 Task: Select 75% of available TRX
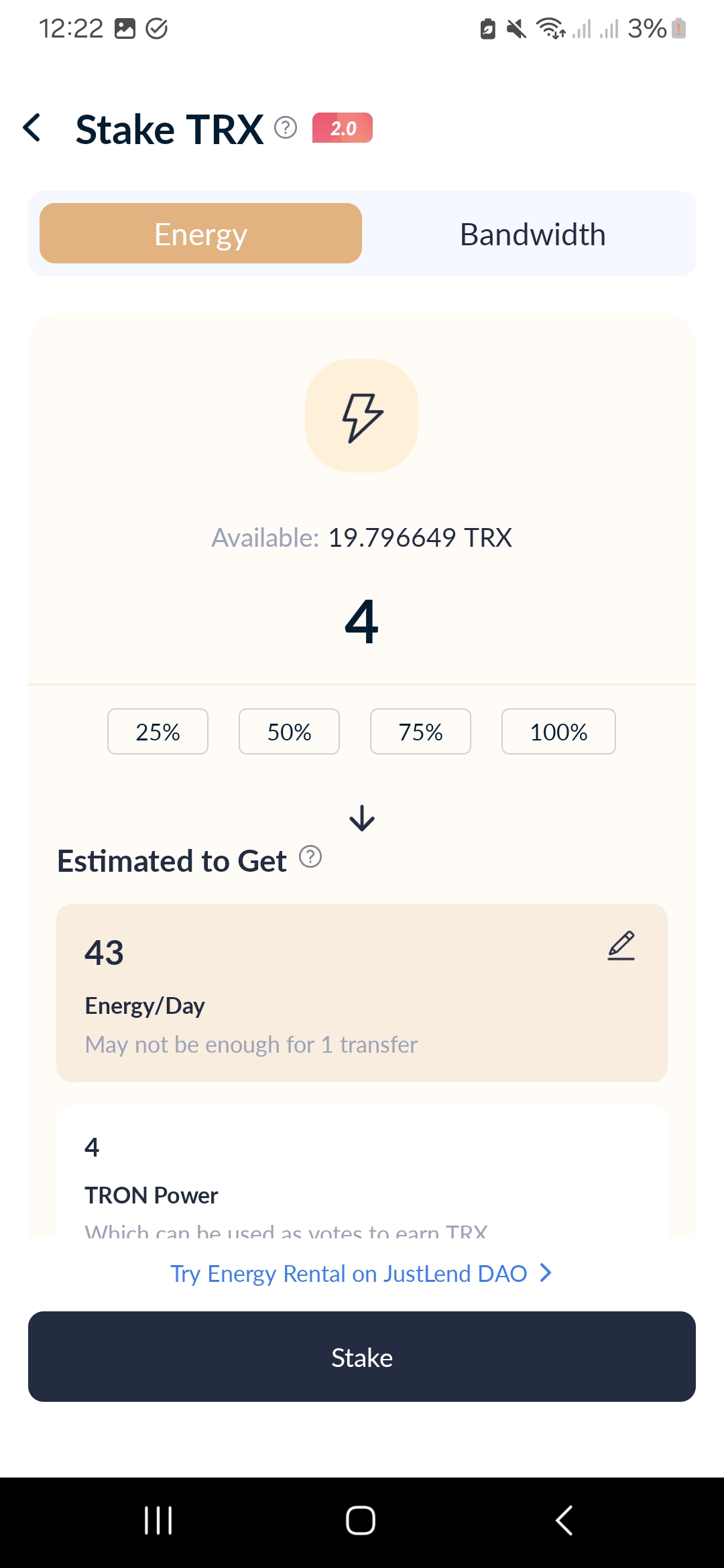click(x=420, y=732)
